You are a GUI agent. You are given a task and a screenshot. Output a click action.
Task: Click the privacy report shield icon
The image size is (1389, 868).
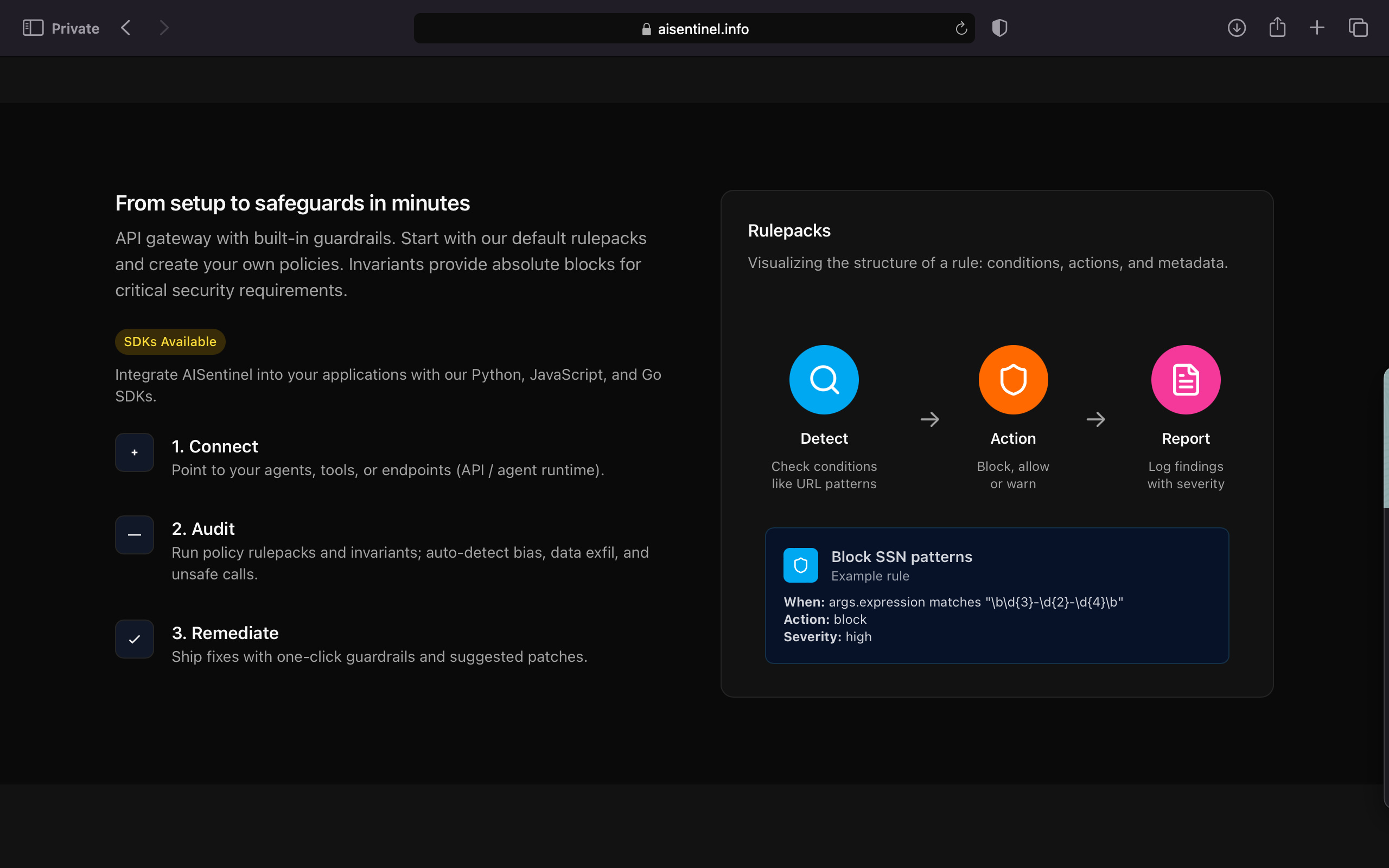click(x=999, y=28)
